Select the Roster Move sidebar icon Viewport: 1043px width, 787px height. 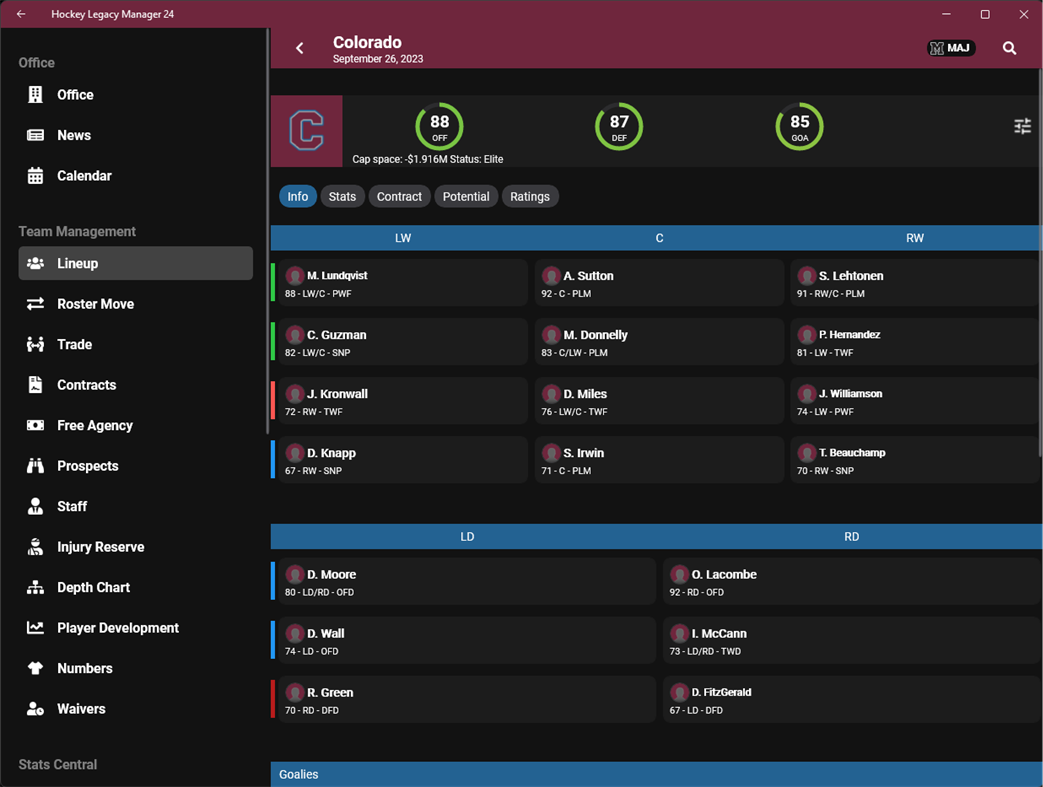(35, 304)
